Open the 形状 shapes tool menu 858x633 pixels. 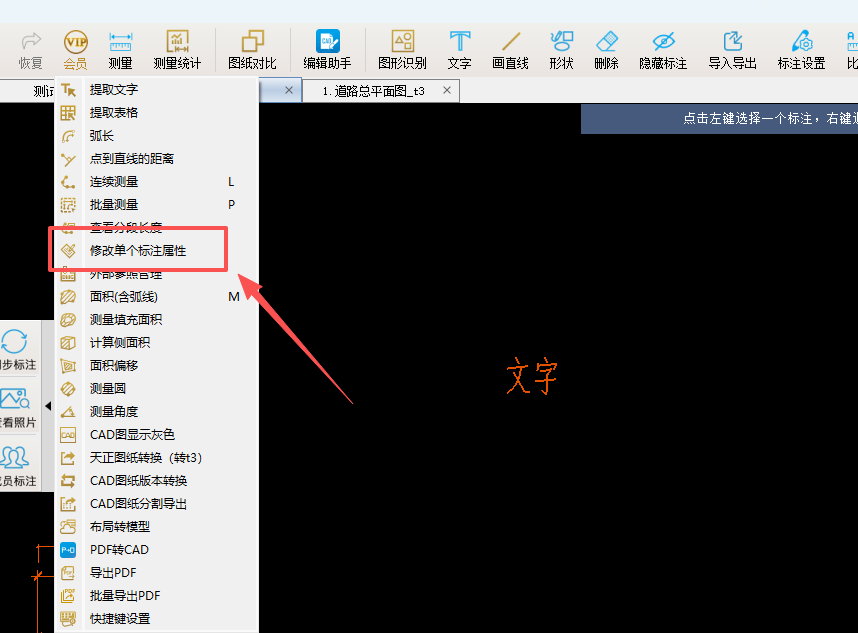click(561, 50)
